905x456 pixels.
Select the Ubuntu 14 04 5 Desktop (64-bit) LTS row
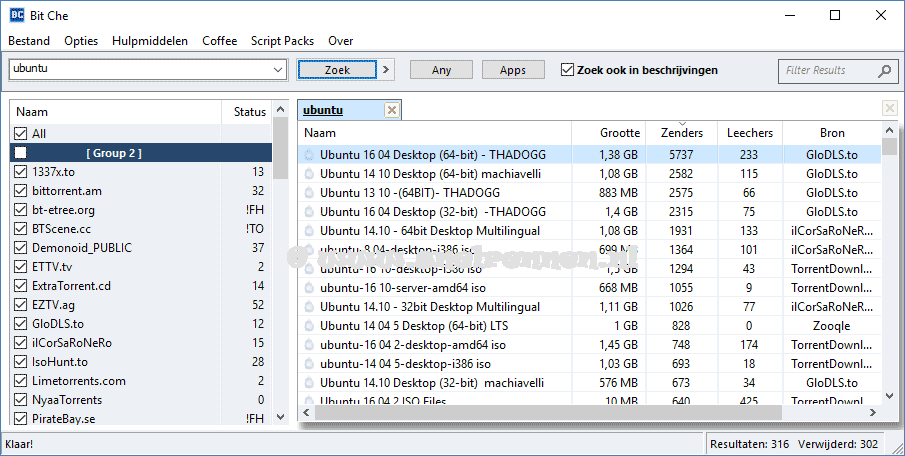click(x=590, y=326)
